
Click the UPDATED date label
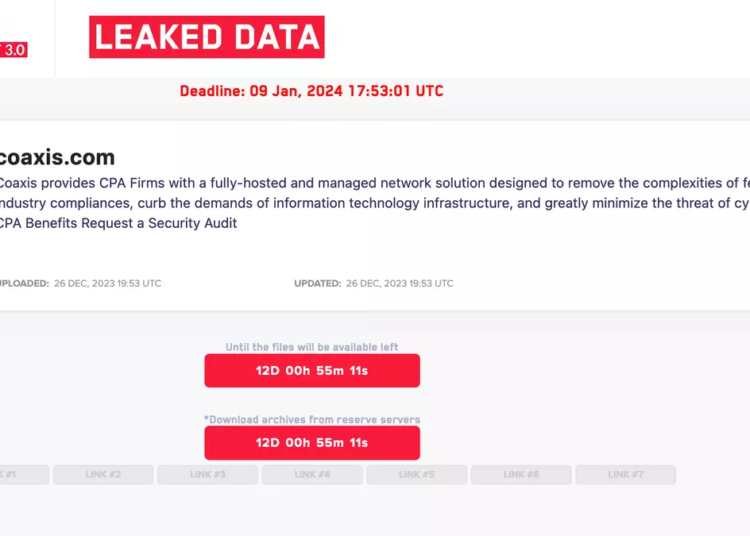click(x=317, y=283)
